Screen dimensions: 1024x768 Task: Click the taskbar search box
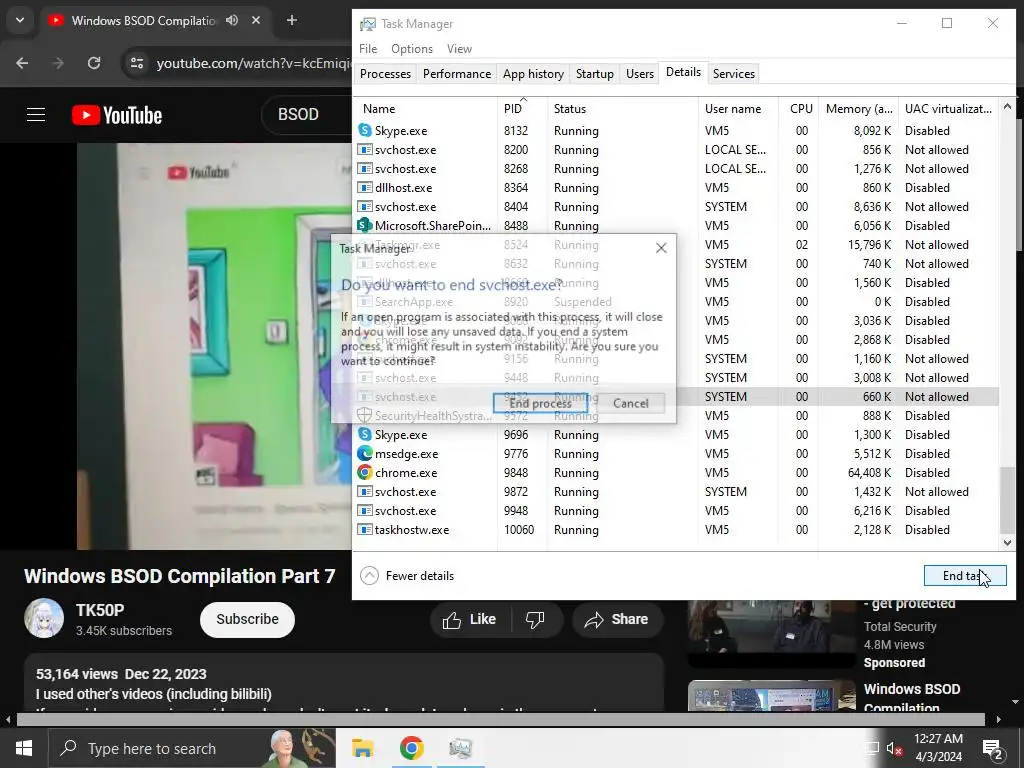pos(192,748)
